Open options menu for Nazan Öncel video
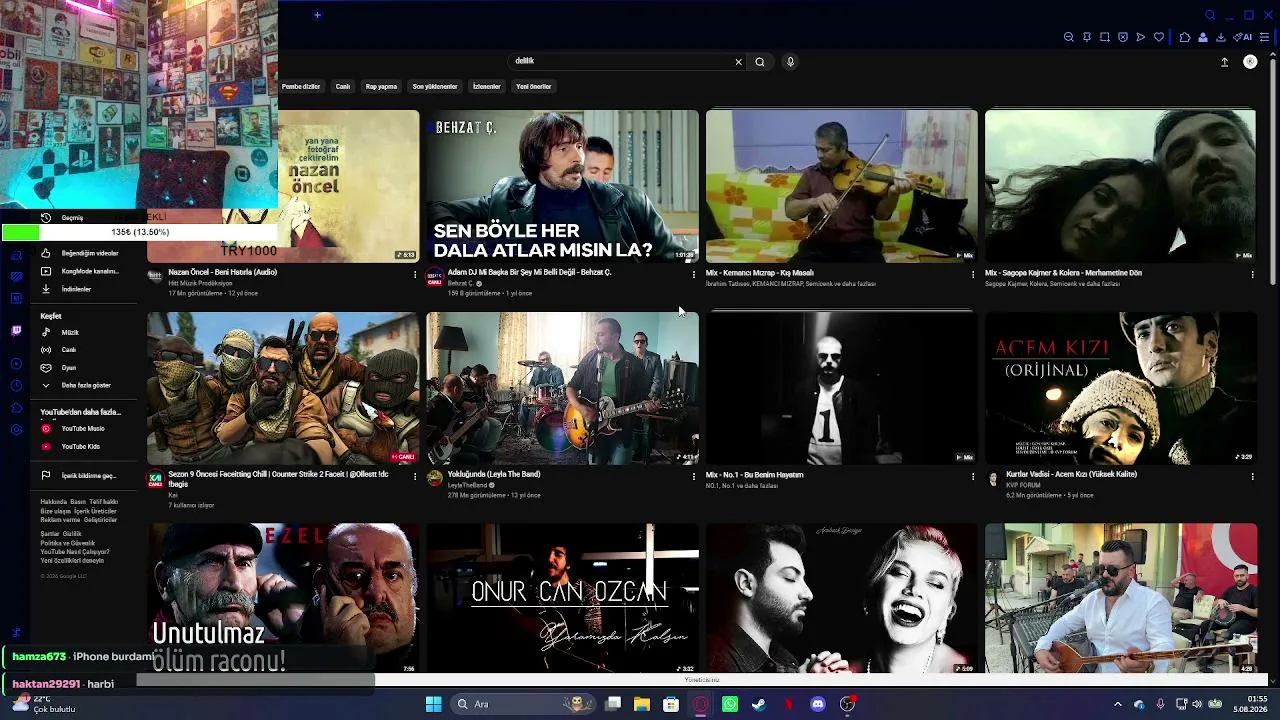The height and width of the screenshot is (720, 1280). point(415,274)
